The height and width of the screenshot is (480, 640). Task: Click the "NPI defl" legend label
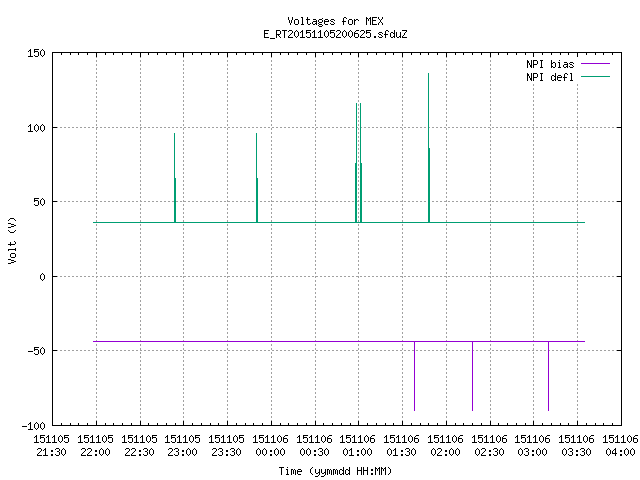(x=550, y=77)
